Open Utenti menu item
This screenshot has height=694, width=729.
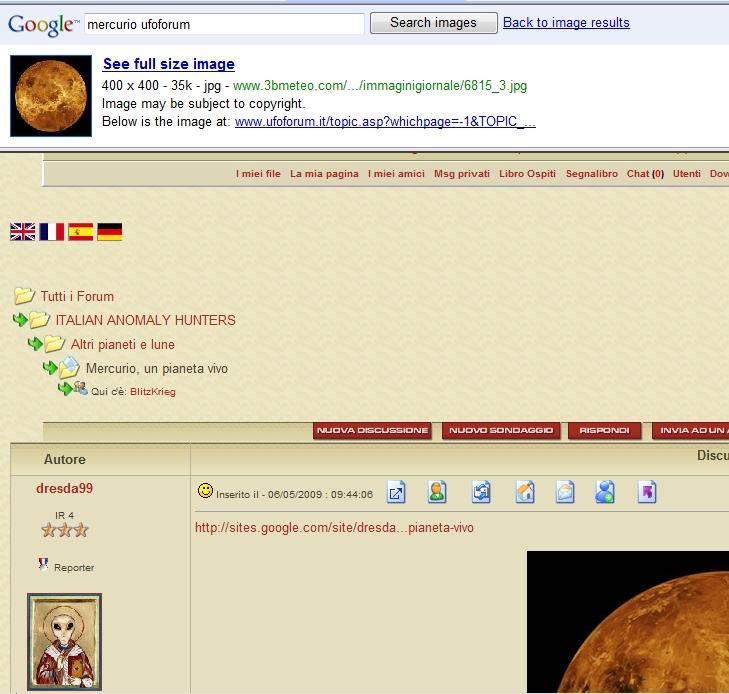pyautogui.click(x=686, y=174)
